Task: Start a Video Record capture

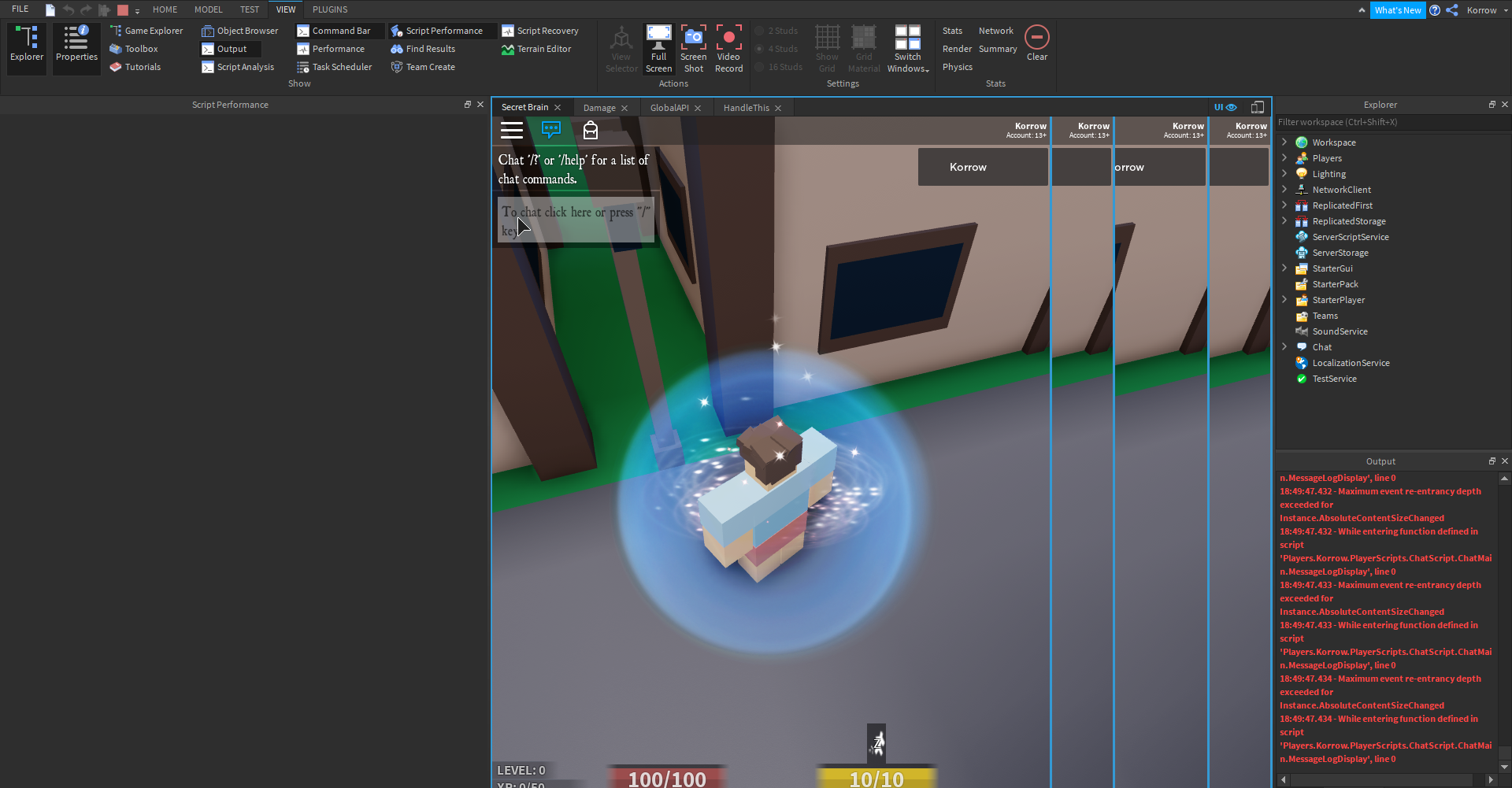Action: 729,49
